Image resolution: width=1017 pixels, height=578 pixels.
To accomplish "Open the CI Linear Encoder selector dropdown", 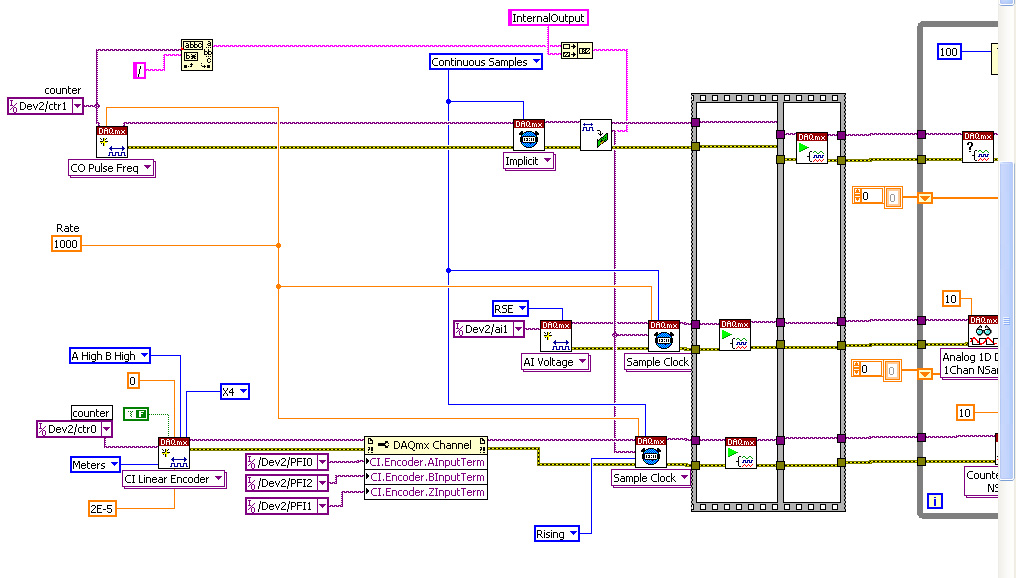I will [219, 479].
